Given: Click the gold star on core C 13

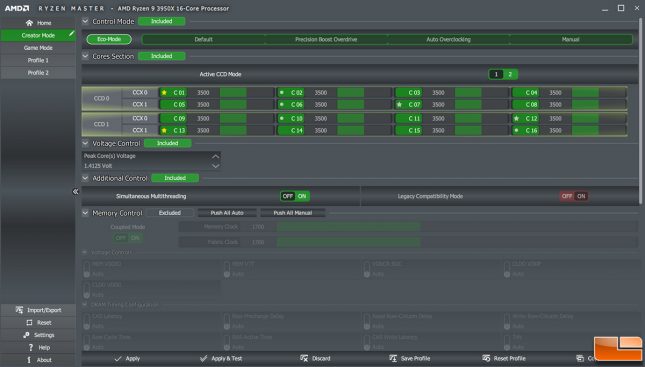Looking at the screenshot, I should [164, 130].
